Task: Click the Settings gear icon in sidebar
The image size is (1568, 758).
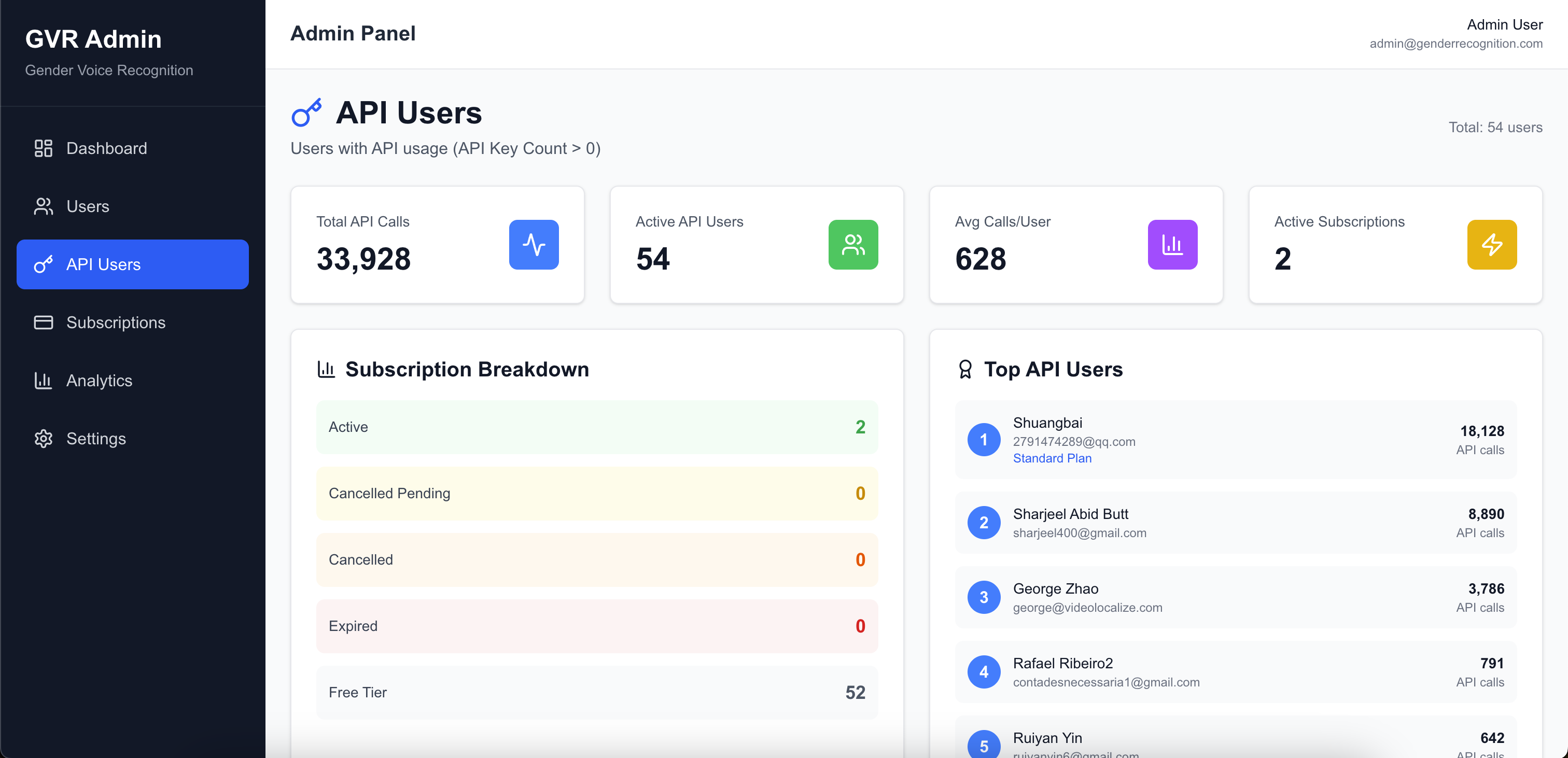Action: pos(43,438)
